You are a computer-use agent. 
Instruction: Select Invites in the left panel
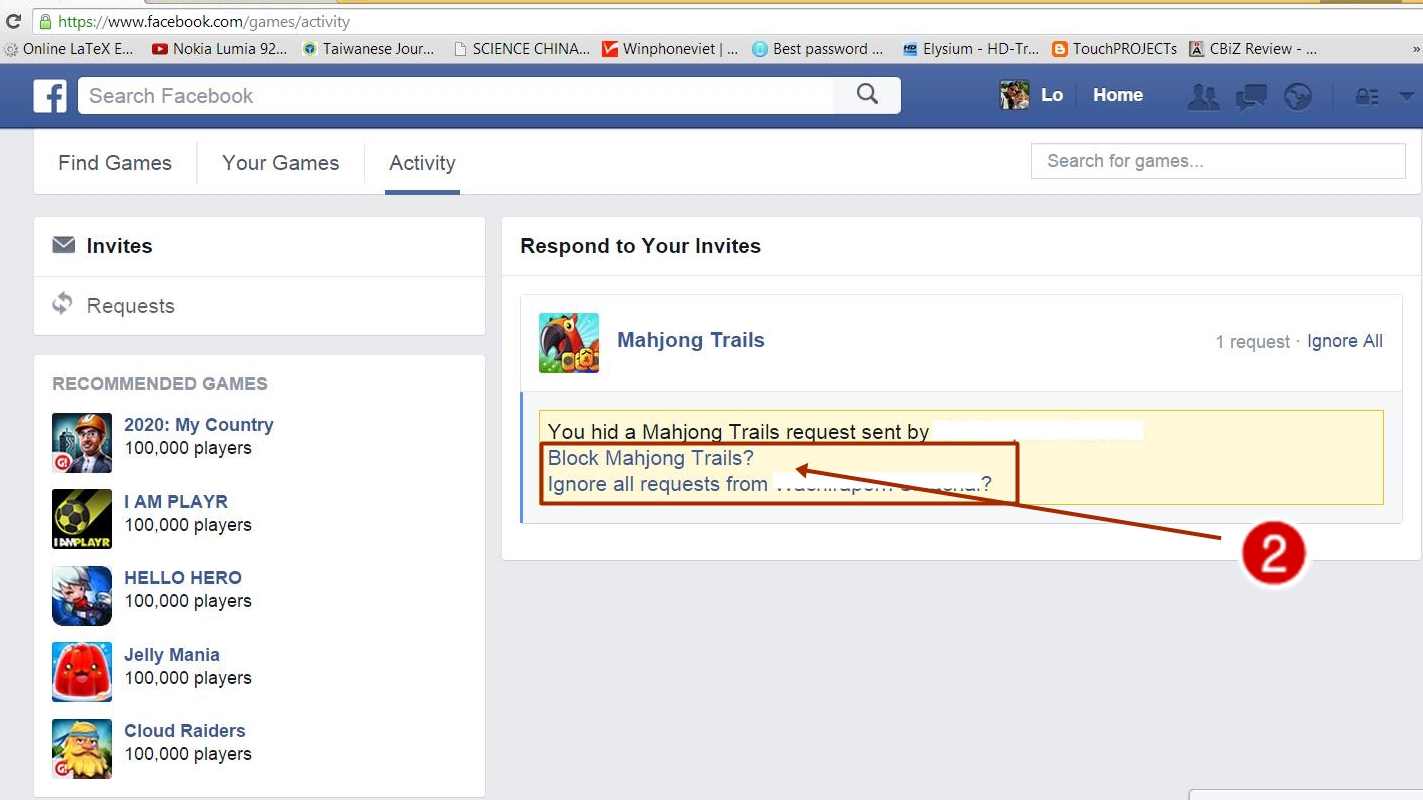coord(259,246)
